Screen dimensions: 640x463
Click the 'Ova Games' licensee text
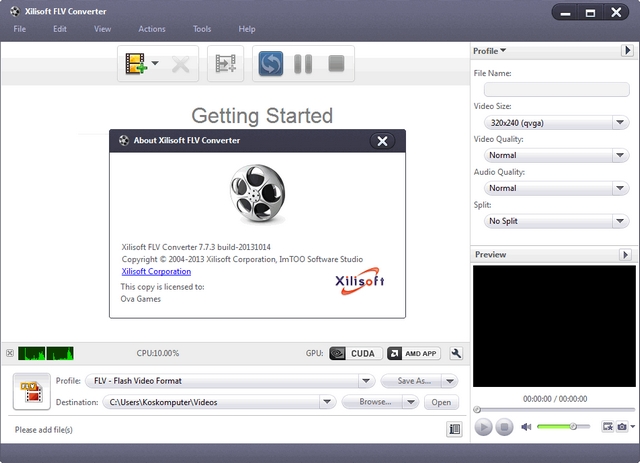141,299
